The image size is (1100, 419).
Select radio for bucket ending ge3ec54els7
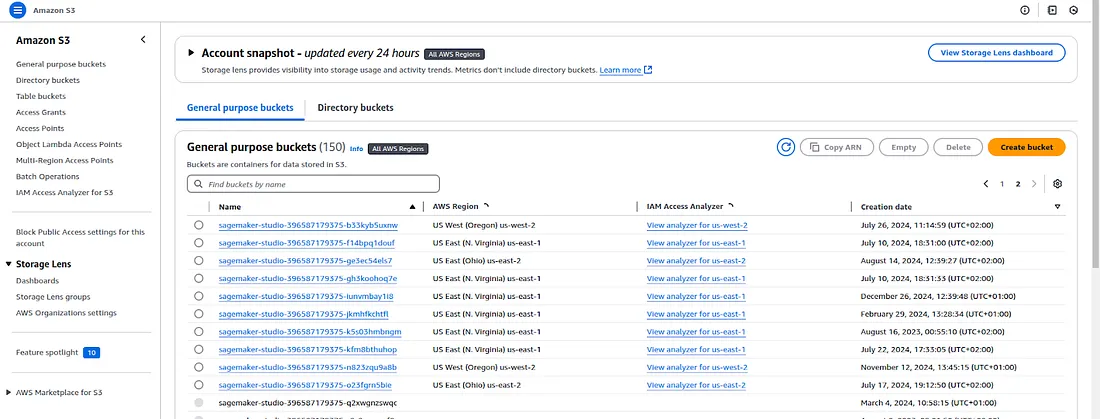[x=199, y=260]
